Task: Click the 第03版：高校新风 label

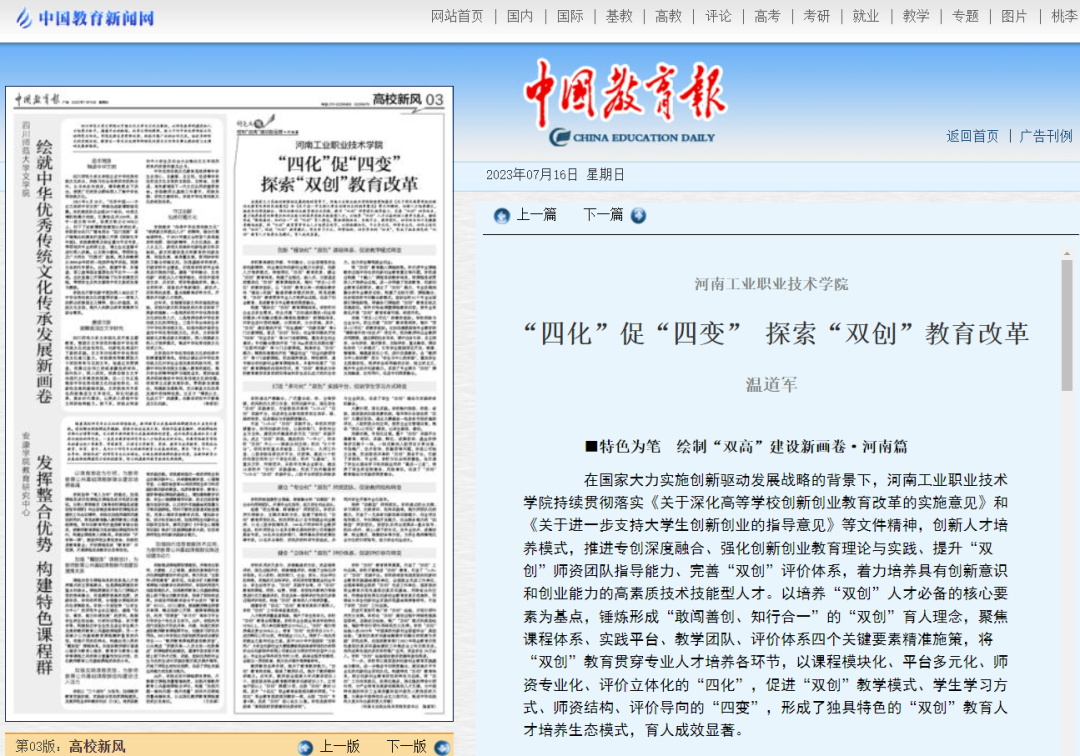Action: [x=71, y=746]
